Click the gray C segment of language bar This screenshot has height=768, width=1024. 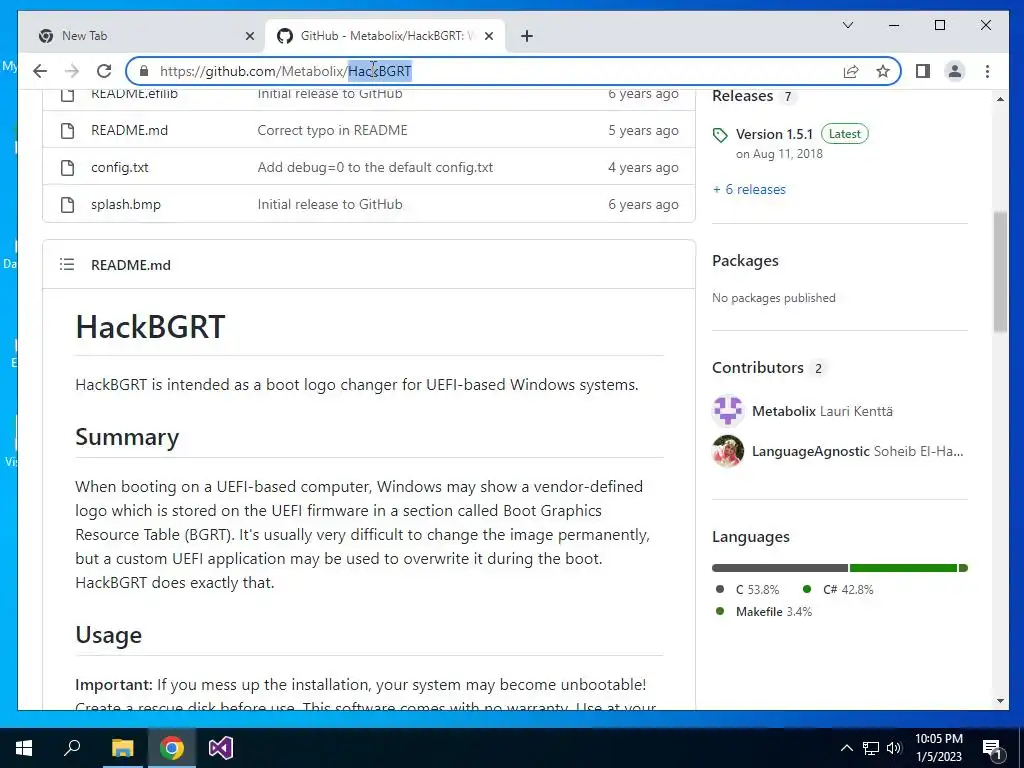pyautogui.click(x=780, y=568)
